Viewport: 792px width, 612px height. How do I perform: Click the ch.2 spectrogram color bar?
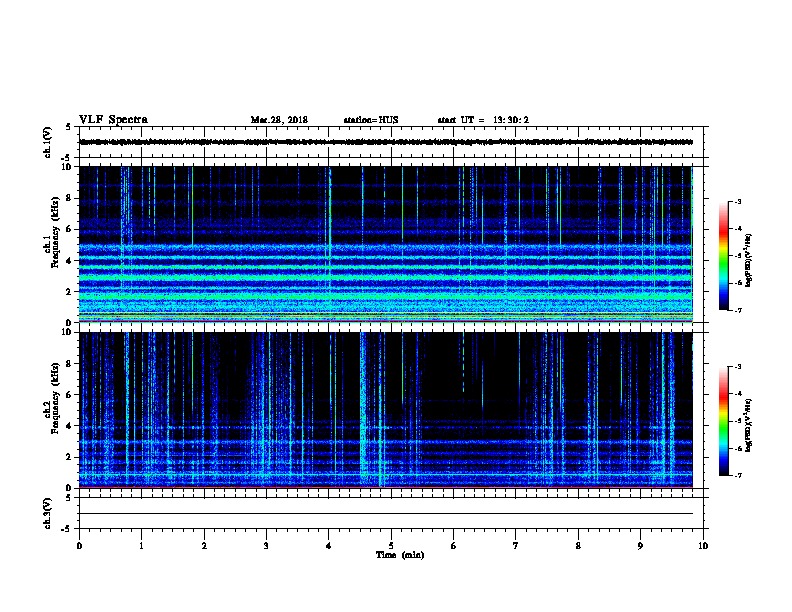point(723,421)
